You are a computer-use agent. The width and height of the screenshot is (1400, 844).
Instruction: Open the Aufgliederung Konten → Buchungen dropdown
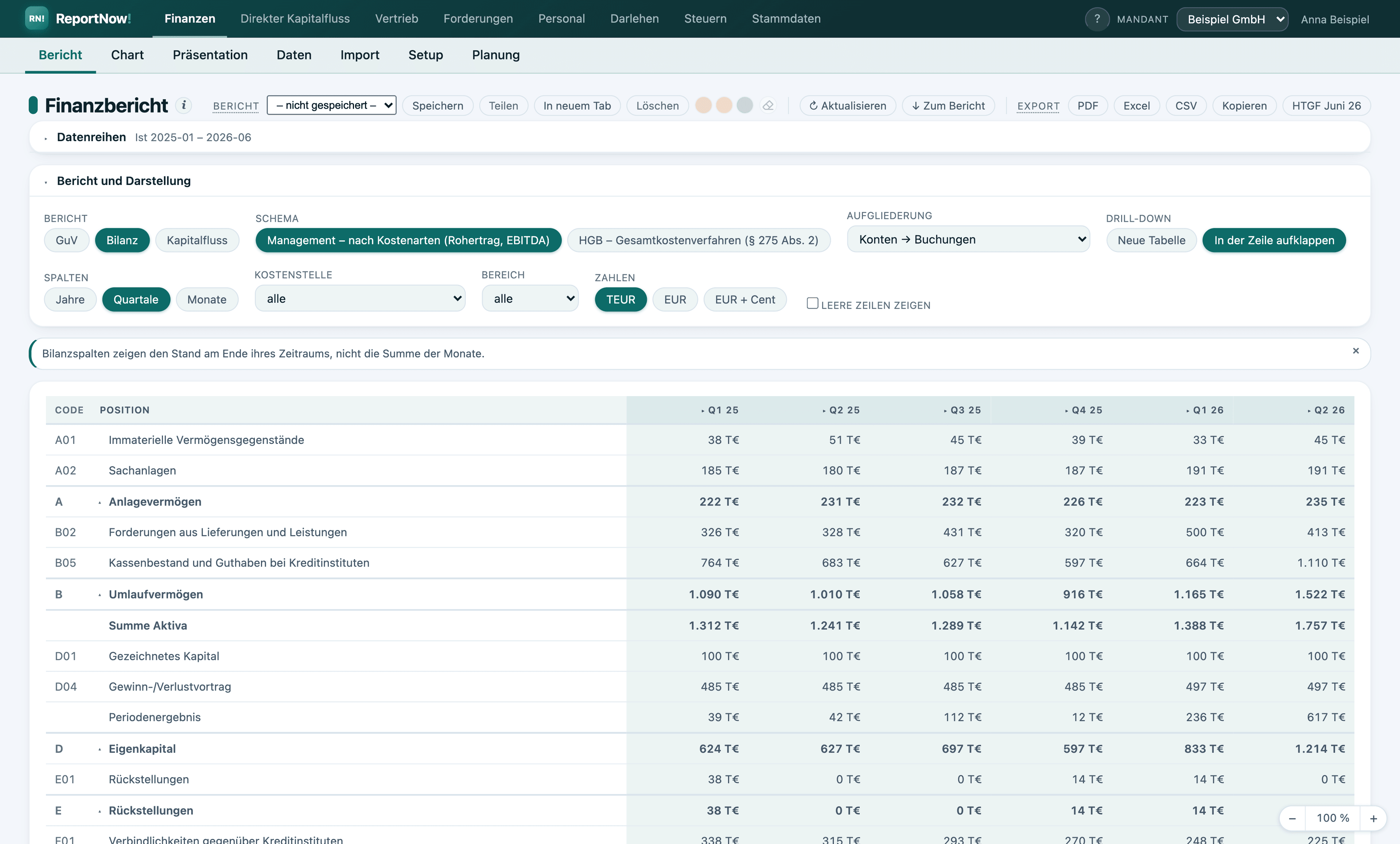pos(968,239)
